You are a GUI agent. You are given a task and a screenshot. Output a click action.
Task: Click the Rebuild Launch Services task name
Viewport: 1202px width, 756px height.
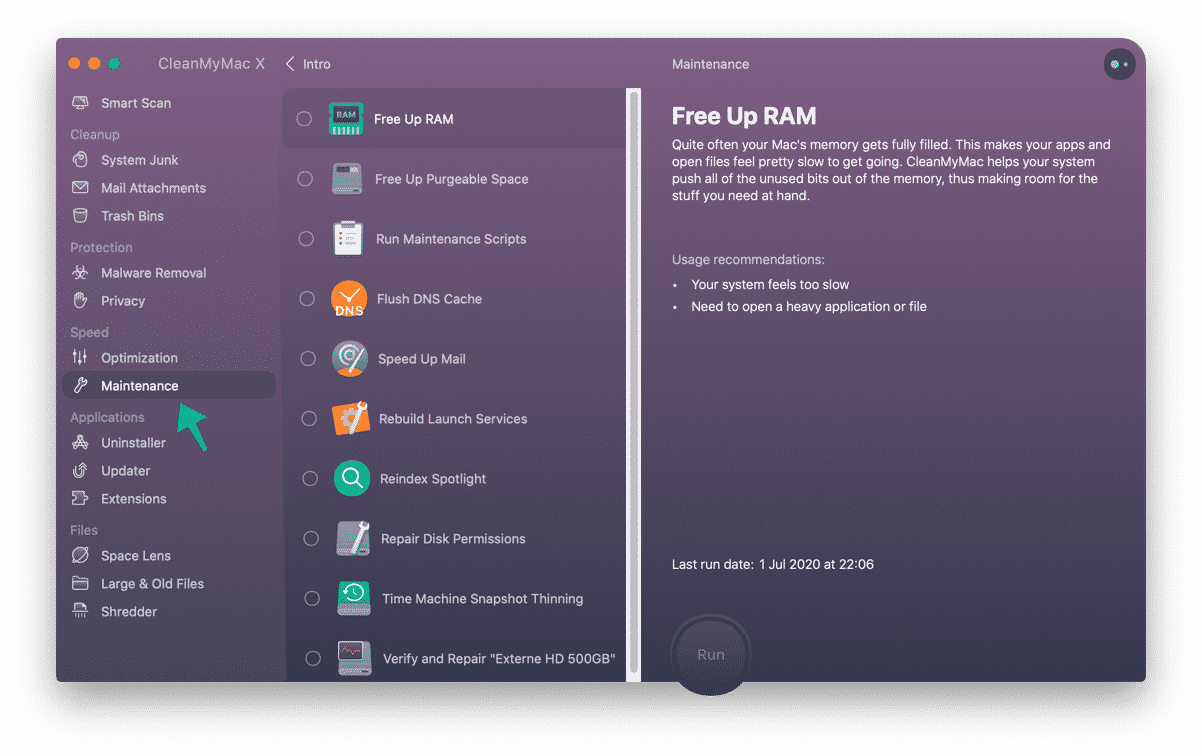(453, 419)
